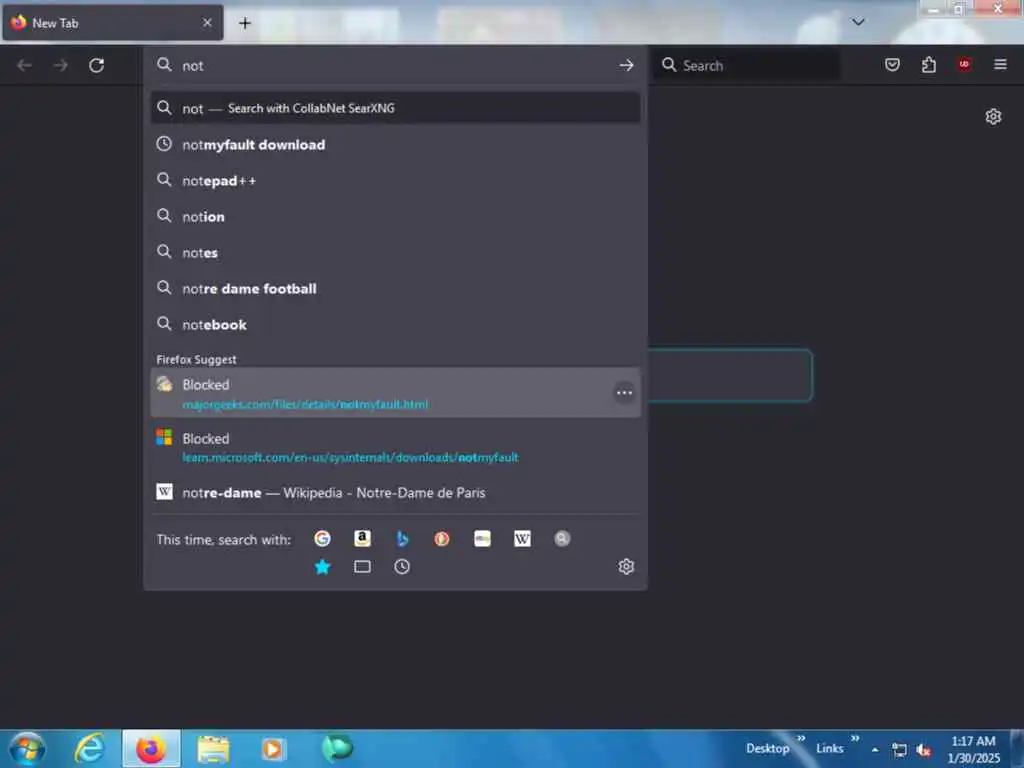This screenshot has height=768, width=1024.
Task: Switch to Firefox taskbar button
Action: [x=151, y=748]
